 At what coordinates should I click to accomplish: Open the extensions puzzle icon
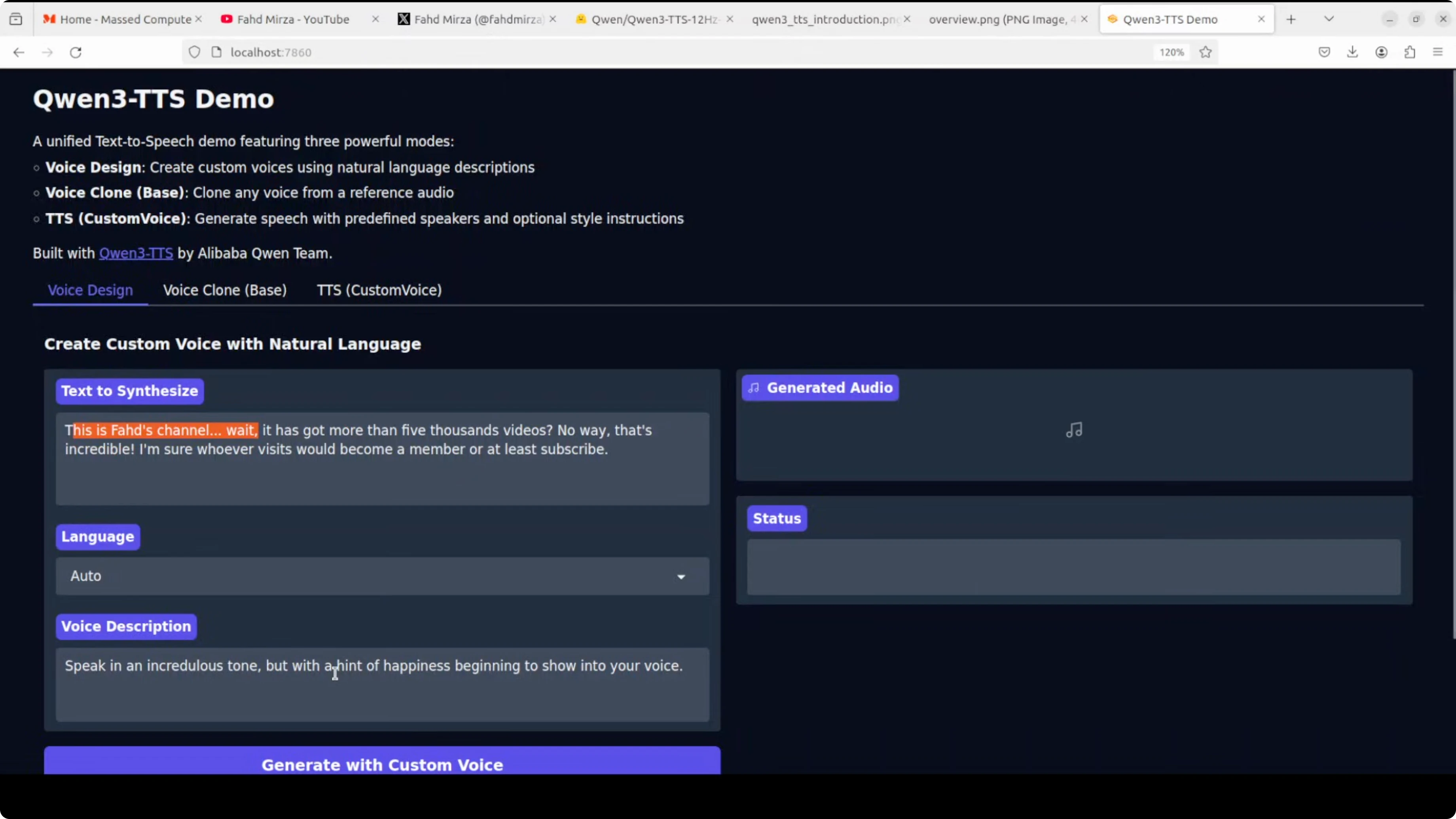1410,53
